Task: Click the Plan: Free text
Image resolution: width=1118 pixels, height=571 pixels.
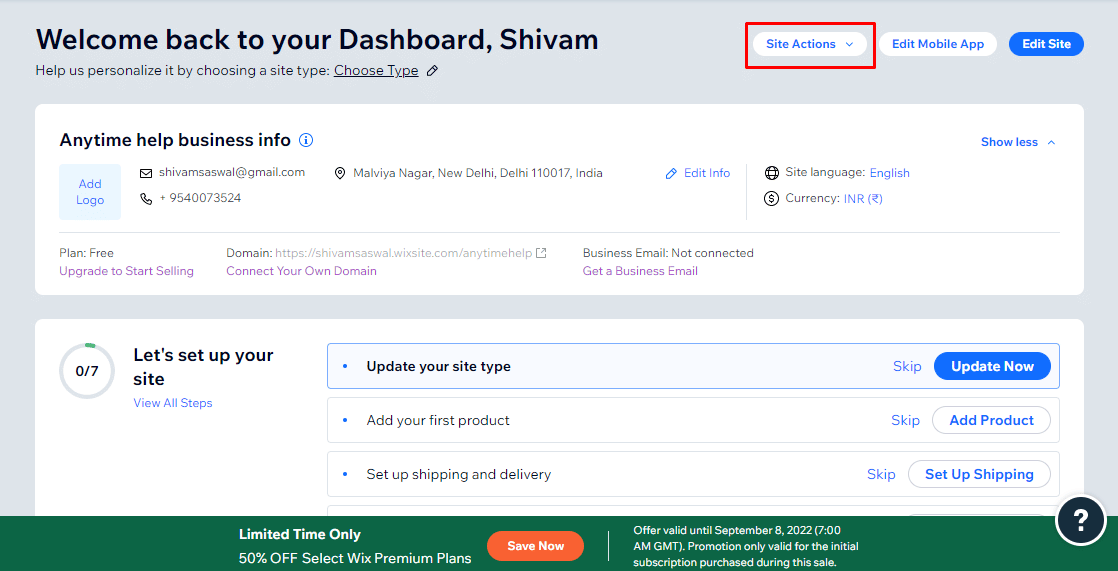Action: (x=86, y=253)
